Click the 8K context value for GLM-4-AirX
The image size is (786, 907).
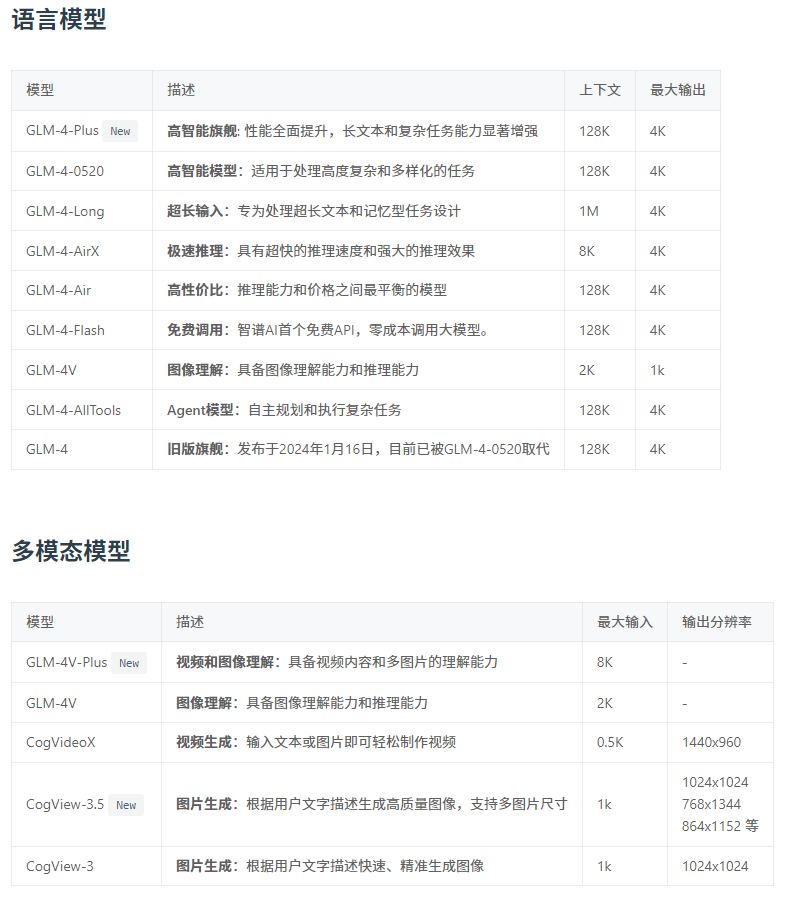click(x=586, y=251)
